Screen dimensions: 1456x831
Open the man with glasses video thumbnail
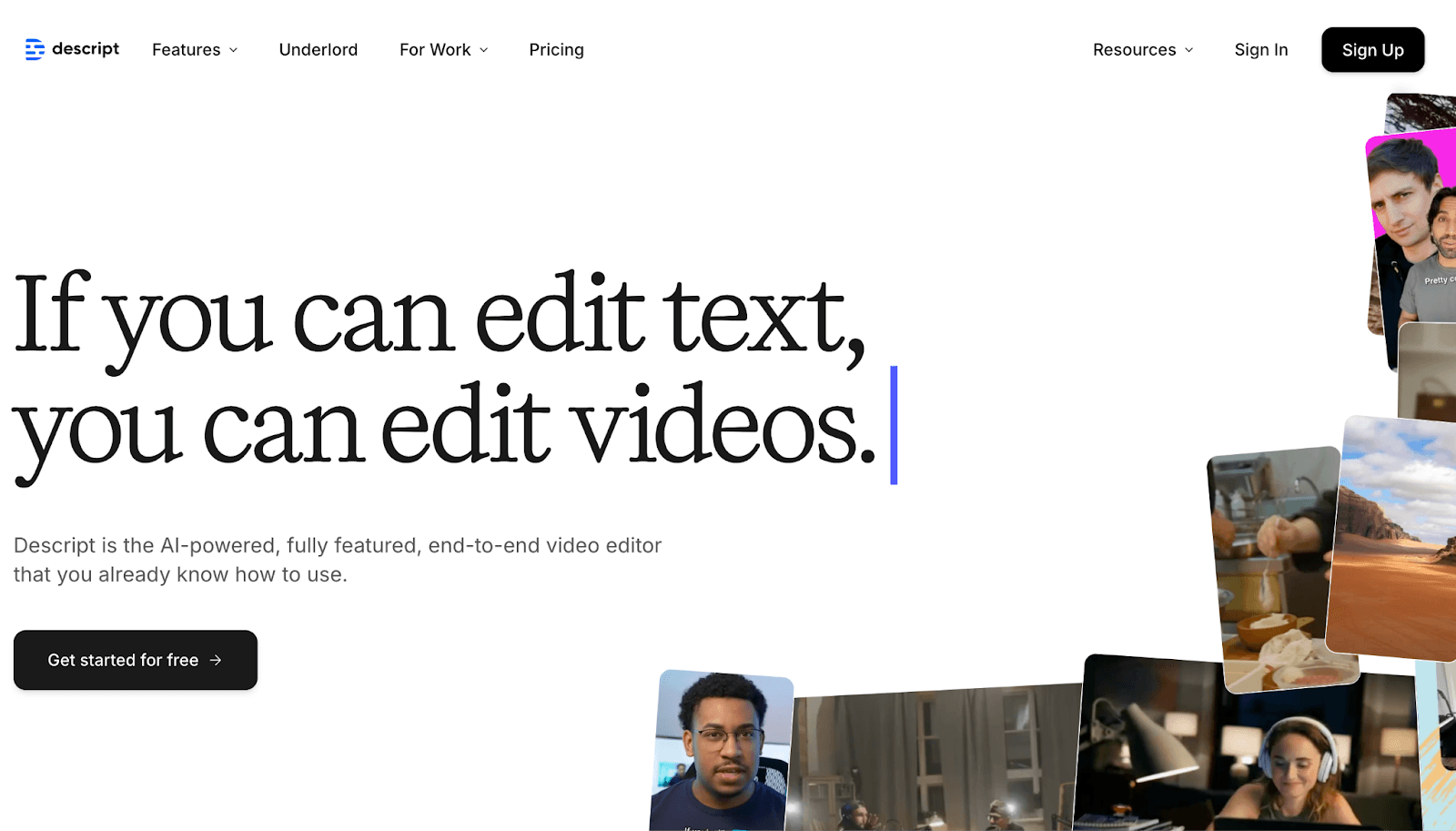point(723,751)
